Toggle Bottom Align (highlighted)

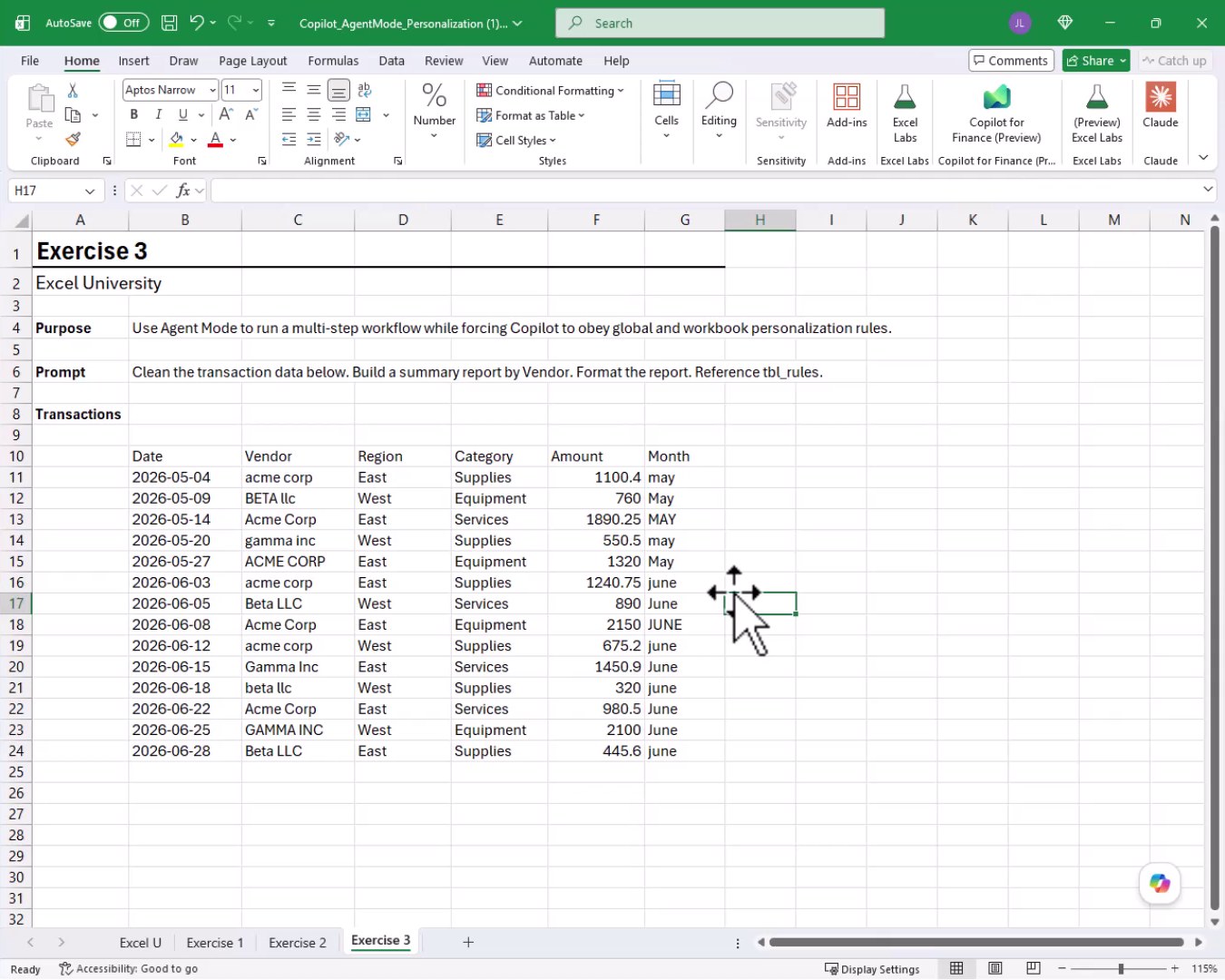click(x=338, y=90)
